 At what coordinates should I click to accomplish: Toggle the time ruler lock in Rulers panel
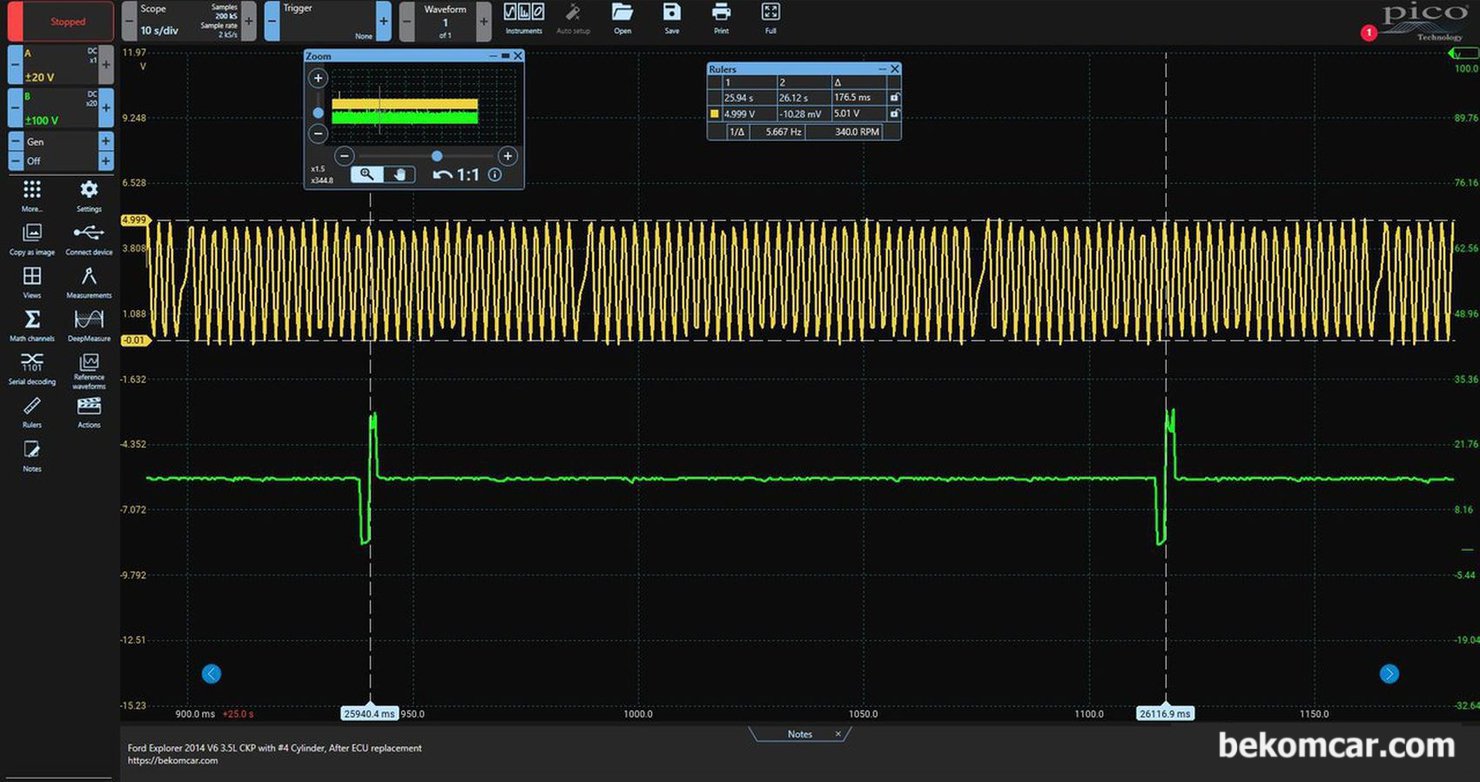click(x=894, y=98)
